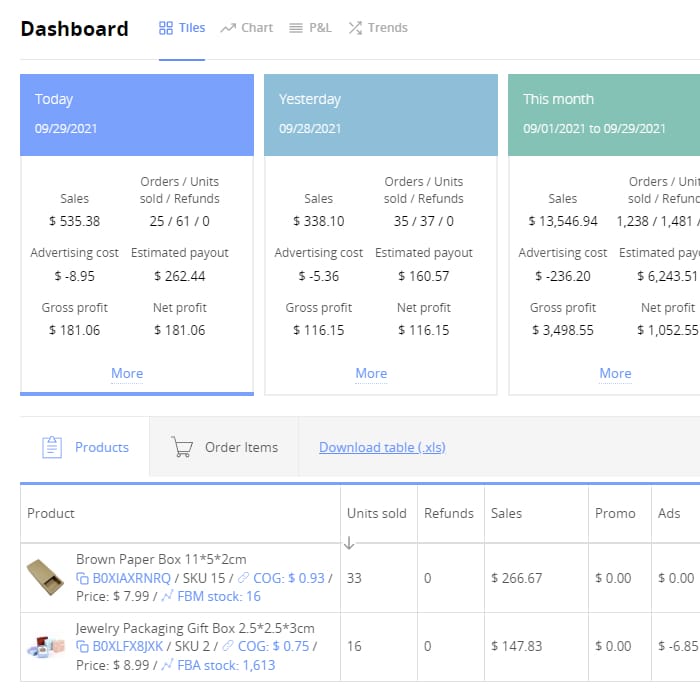
Task: Click Jewelry Packaging Gift Box 2.5*2.5*3cm title
Action: [195, 629]
